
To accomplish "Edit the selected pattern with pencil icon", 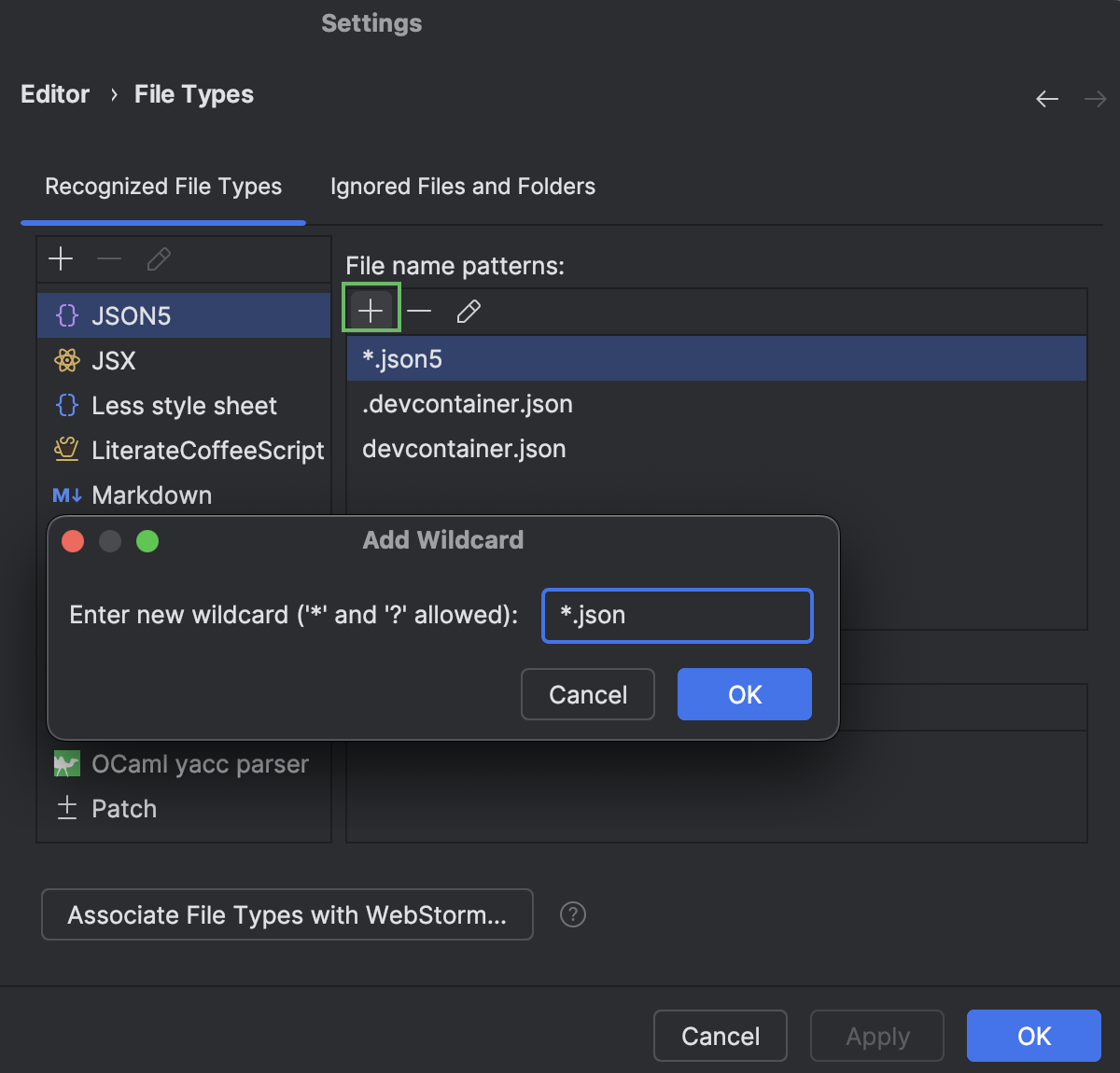I will [x=468, y=311].
